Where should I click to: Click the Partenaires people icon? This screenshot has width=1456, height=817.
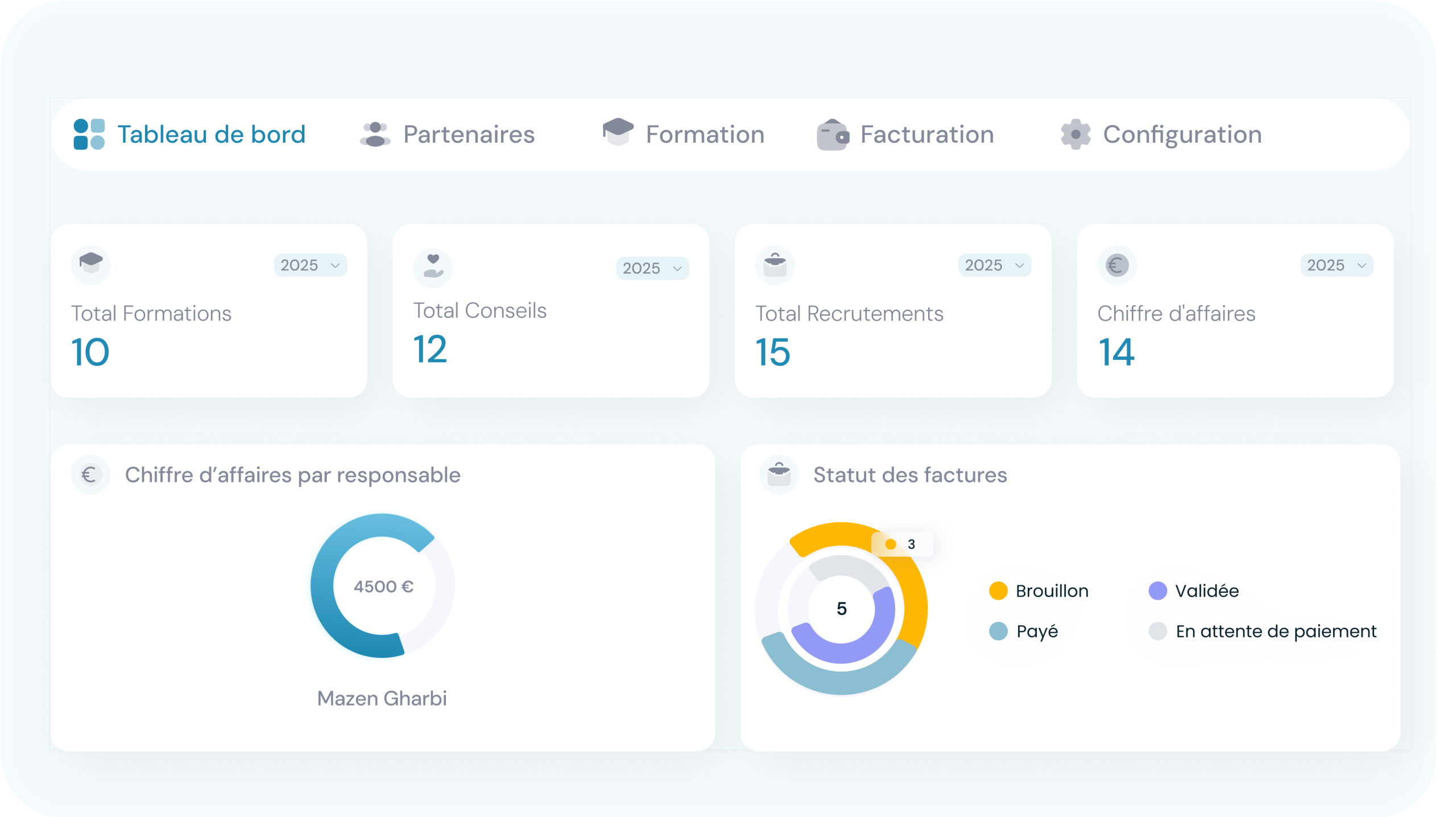pyautogui.click(x=375, y=135)
